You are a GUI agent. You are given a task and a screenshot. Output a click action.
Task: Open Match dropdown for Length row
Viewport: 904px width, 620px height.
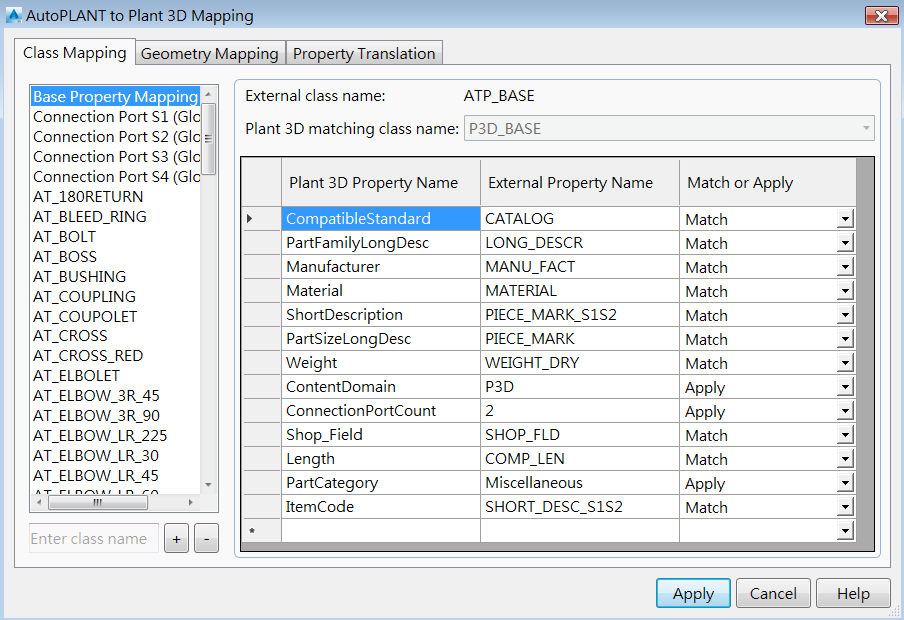tap(845, 459)
